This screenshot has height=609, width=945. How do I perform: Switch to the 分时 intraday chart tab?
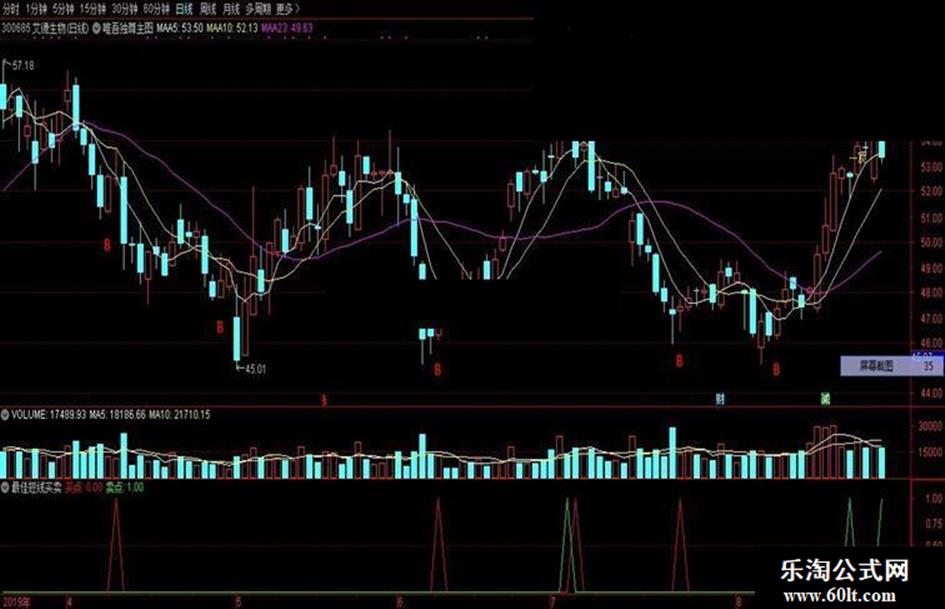coord(11,9)
